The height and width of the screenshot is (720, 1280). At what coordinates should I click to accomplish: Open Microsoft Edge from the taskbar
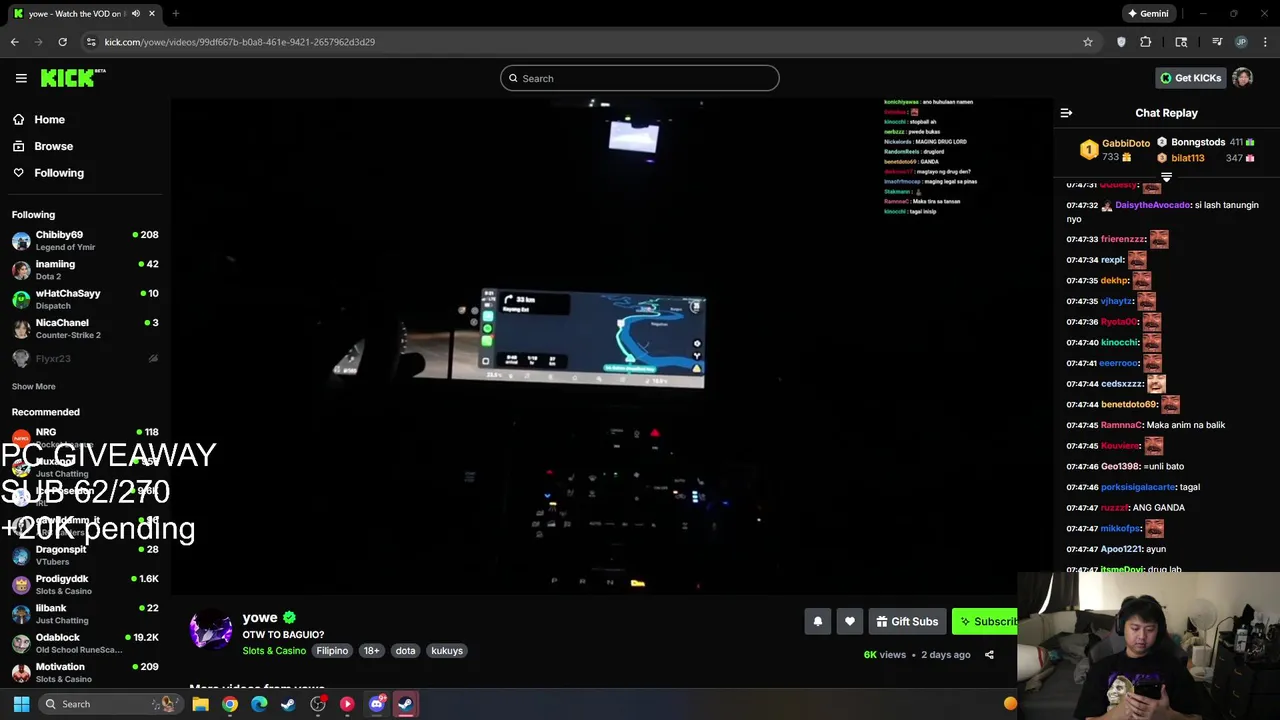click(x=259, y=704)
